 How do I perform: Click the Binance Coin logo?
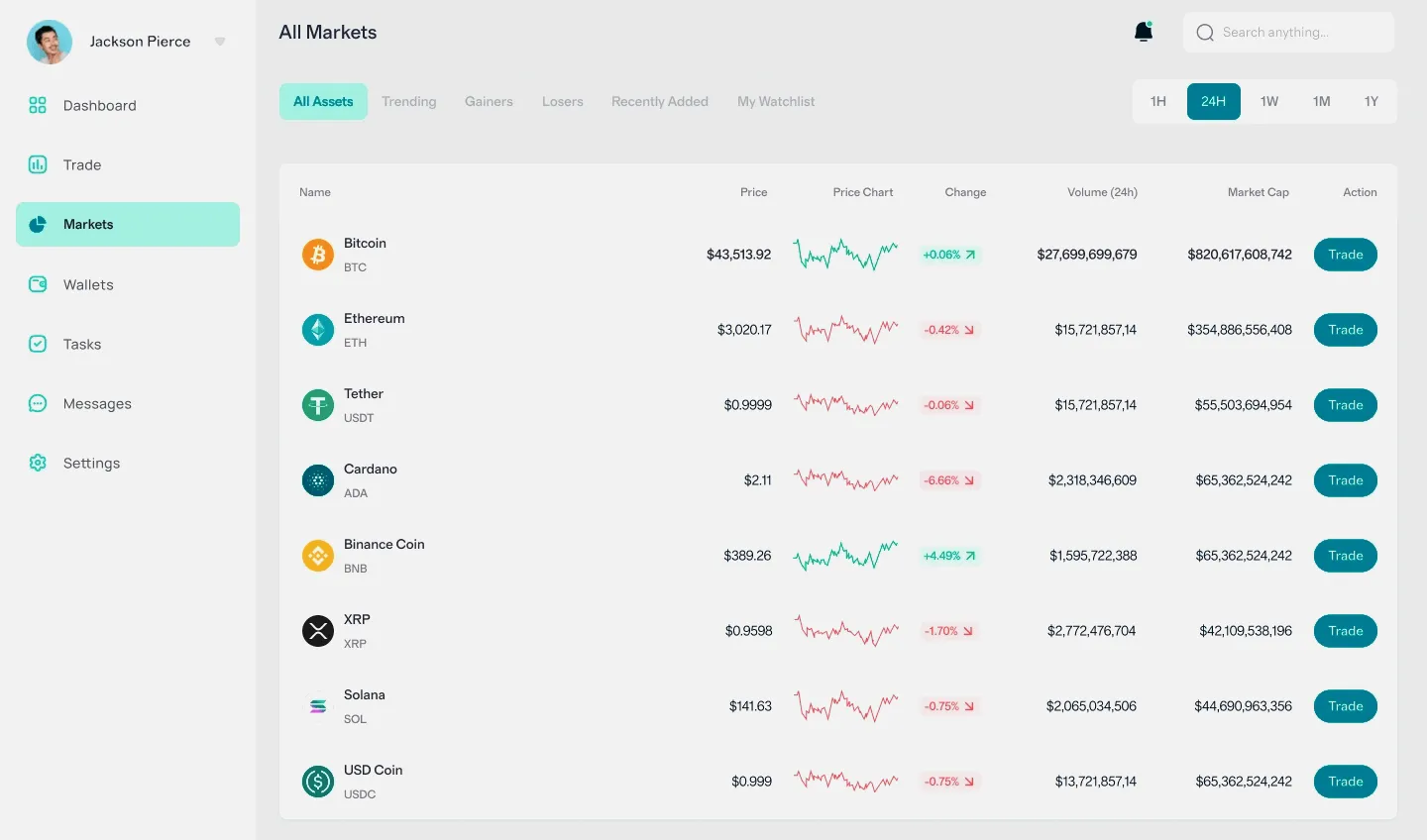pos(318,556)
